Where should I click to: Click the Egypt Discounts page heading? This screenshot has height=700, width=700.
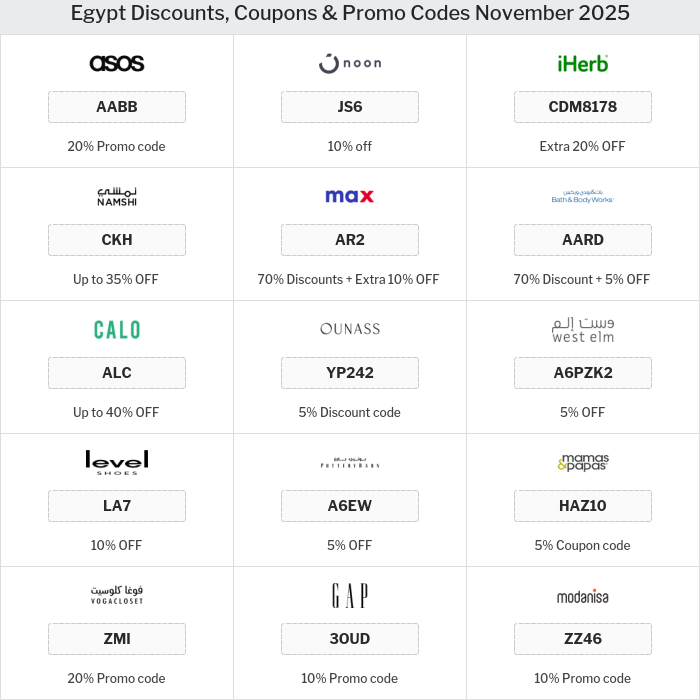point(350,13)
